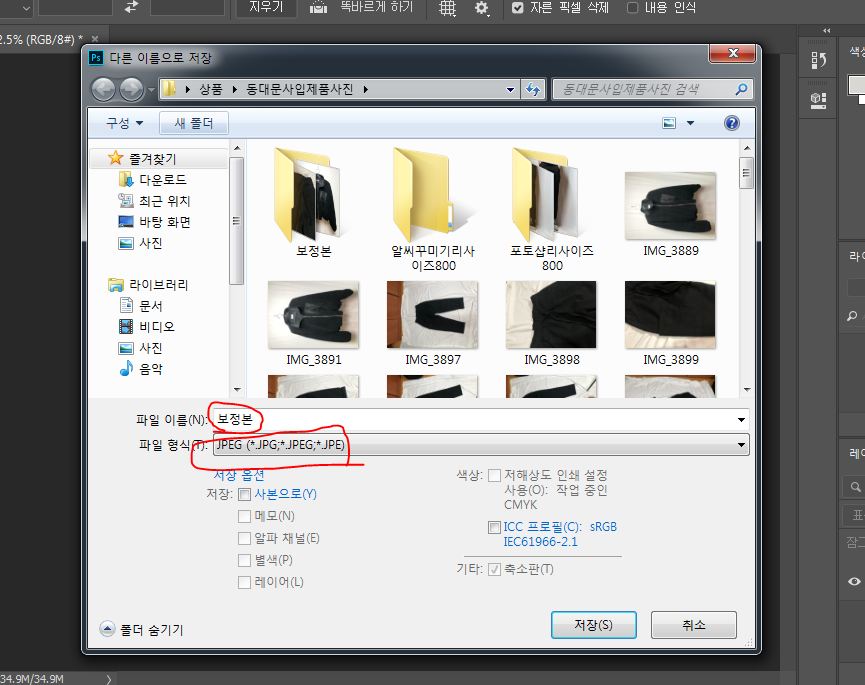This screenshot has height=685, width=865.
Task: Toggle 자른 픽셀 삭제 checkbox in options bar
Action: pyautogui.click(x=517, y=8)
